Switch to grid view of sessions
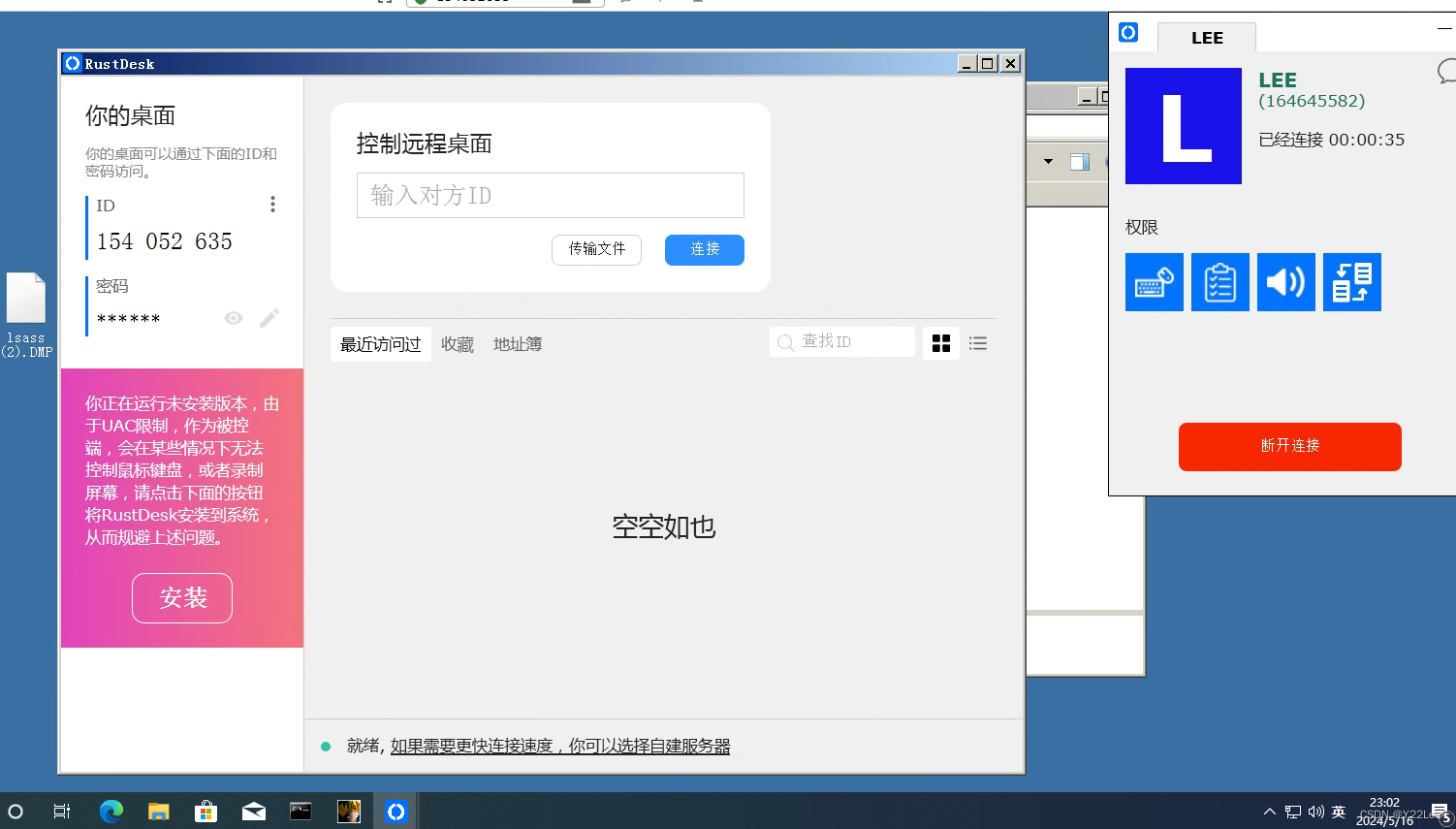1456x829 pixels. pos(941,343)
